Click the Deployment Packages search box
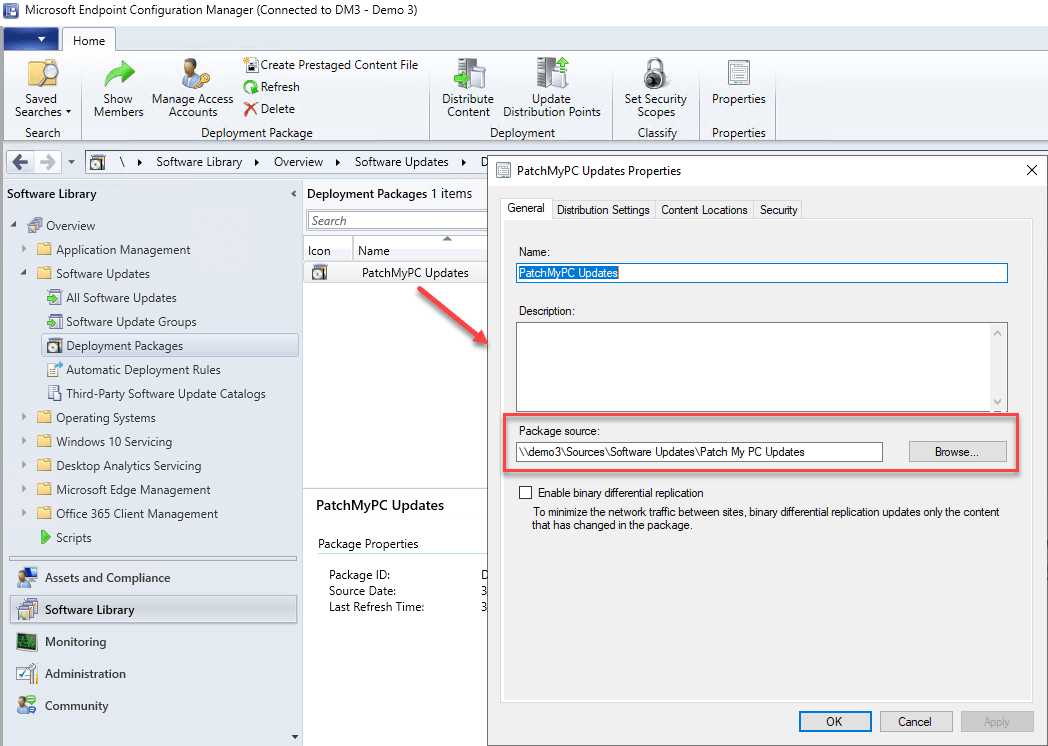Screen dimensions: 1048x746 [398, 221]
